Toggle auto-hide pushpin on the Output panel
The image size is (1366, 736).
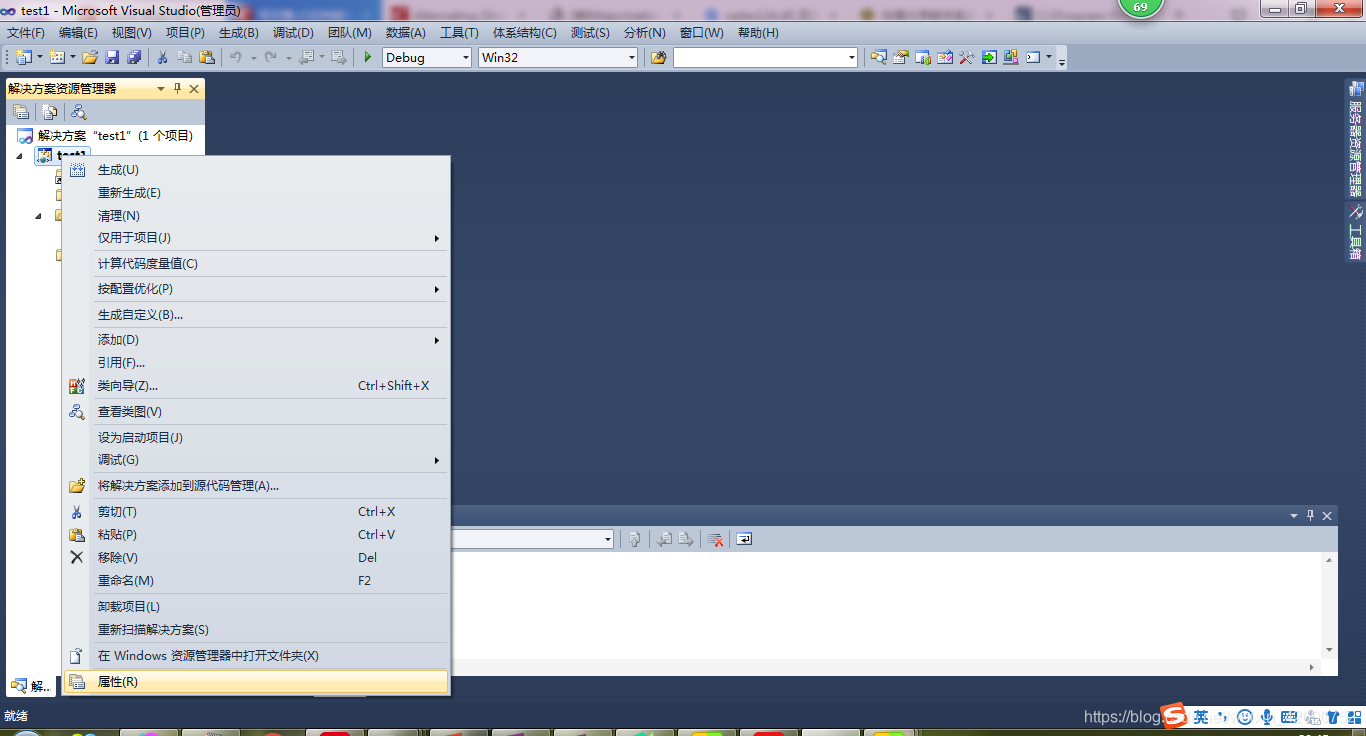coord(1310,515)
